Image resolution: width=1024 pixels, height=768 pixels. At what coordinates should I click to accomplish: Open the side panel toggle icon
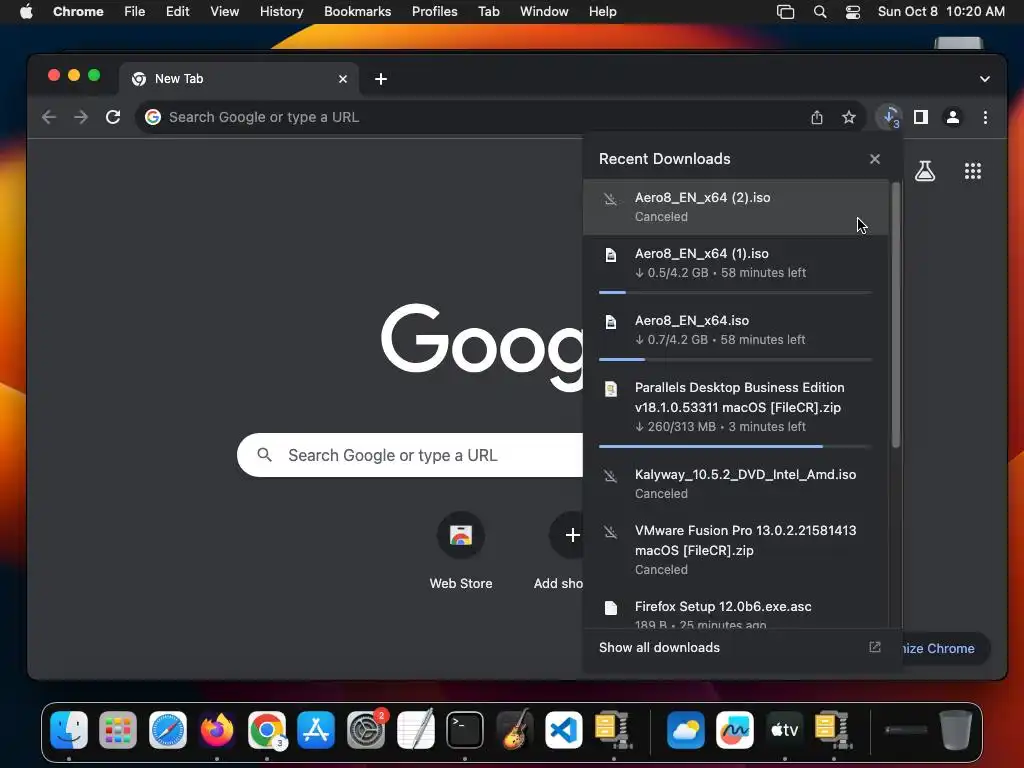point(921,118)
